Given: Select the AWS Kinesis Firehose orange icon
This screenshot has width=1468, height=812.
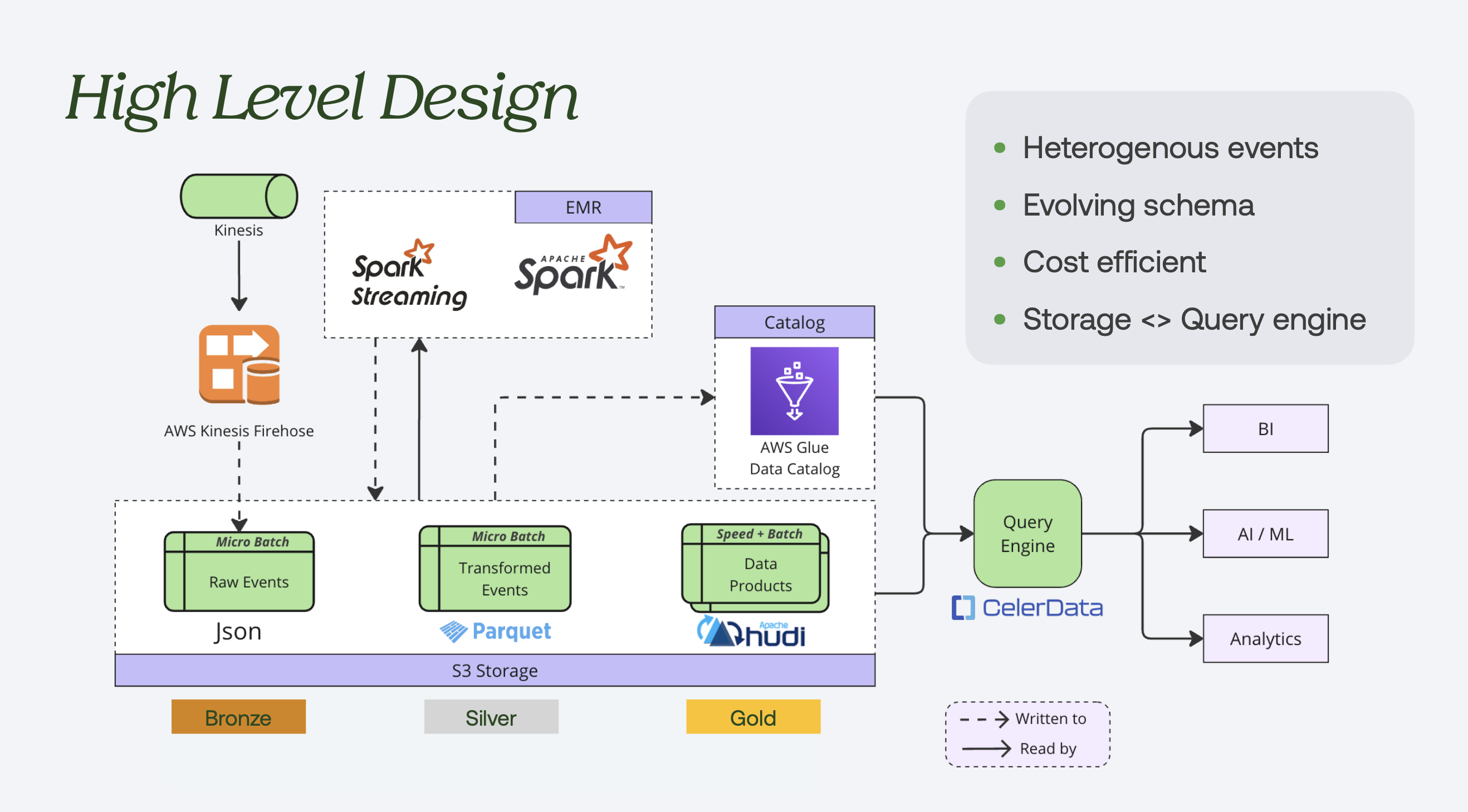Looking at the screenshot, I should pyautogui.click(x=239, y=365).
